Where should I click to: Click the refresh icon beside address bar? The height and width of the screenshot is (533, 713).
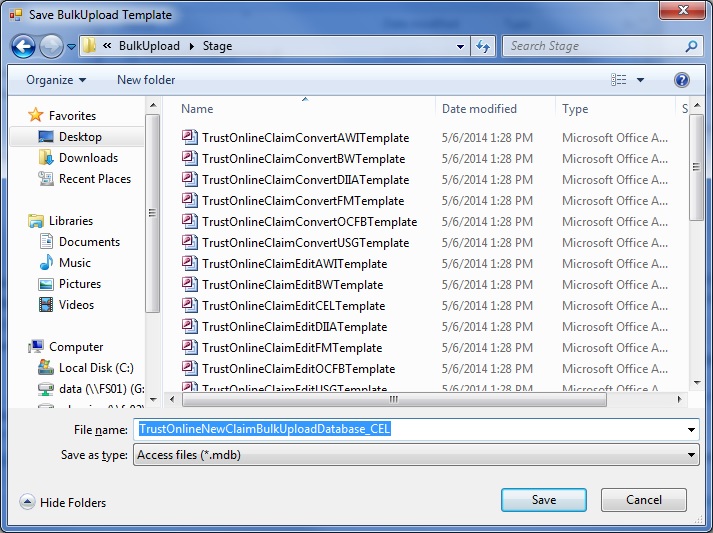(x=484, y=46)
